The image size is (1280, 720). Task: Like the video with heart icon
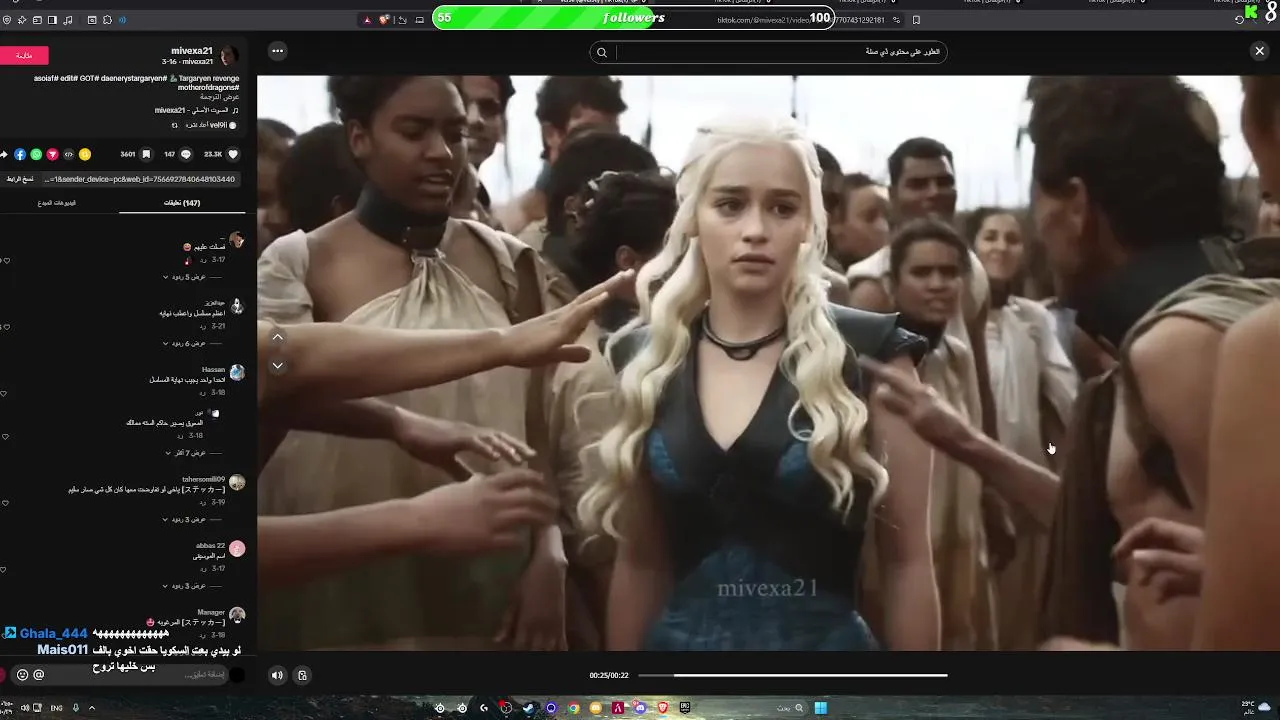click(x=233, y=154)
